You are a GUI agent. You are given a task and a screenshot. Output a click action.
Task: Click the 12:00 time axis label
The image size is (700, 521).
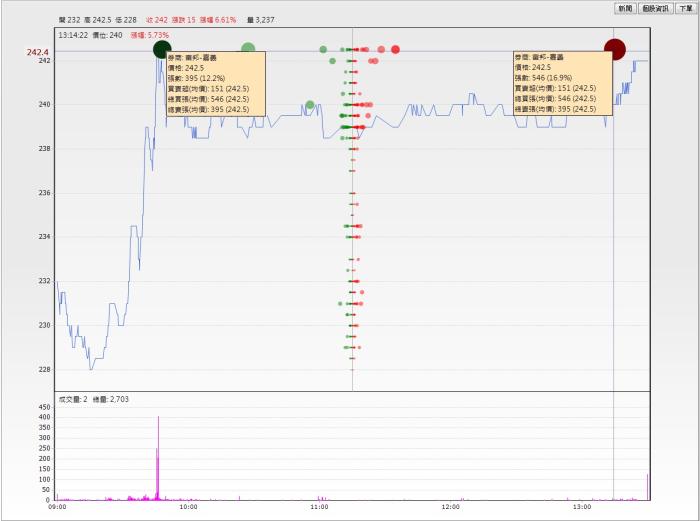click(x=450, y=507)
